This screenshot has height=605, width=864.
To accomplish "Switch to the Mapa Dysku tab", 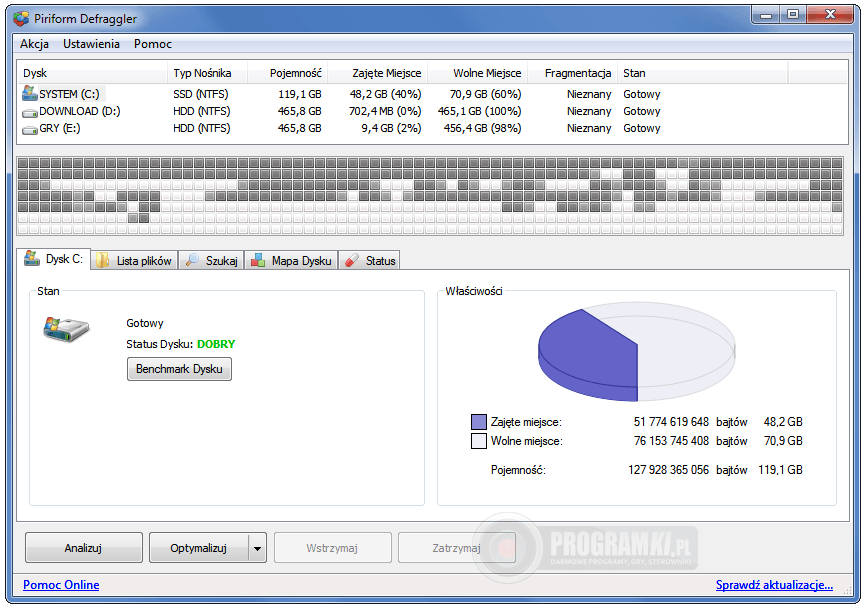I will pyautogui.click(x=291, y=261).
